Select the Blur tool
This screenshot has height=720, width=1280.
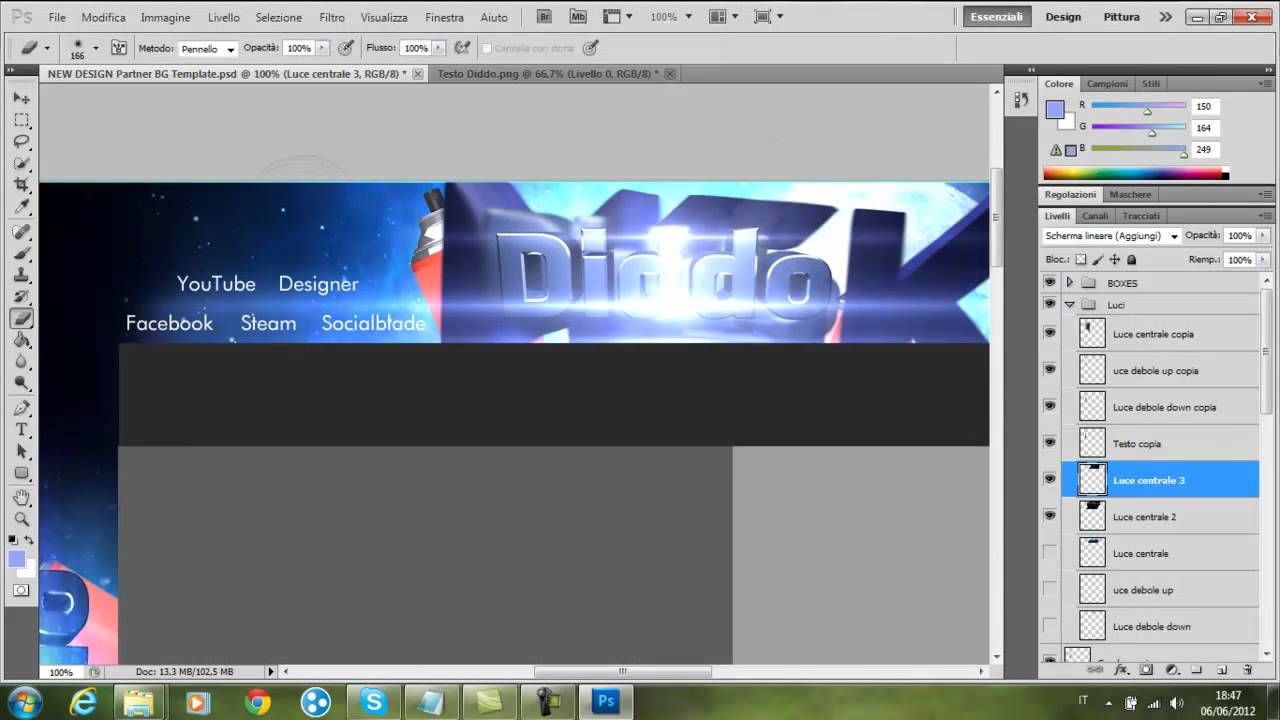pyautogui.click(x=22, y=362)
